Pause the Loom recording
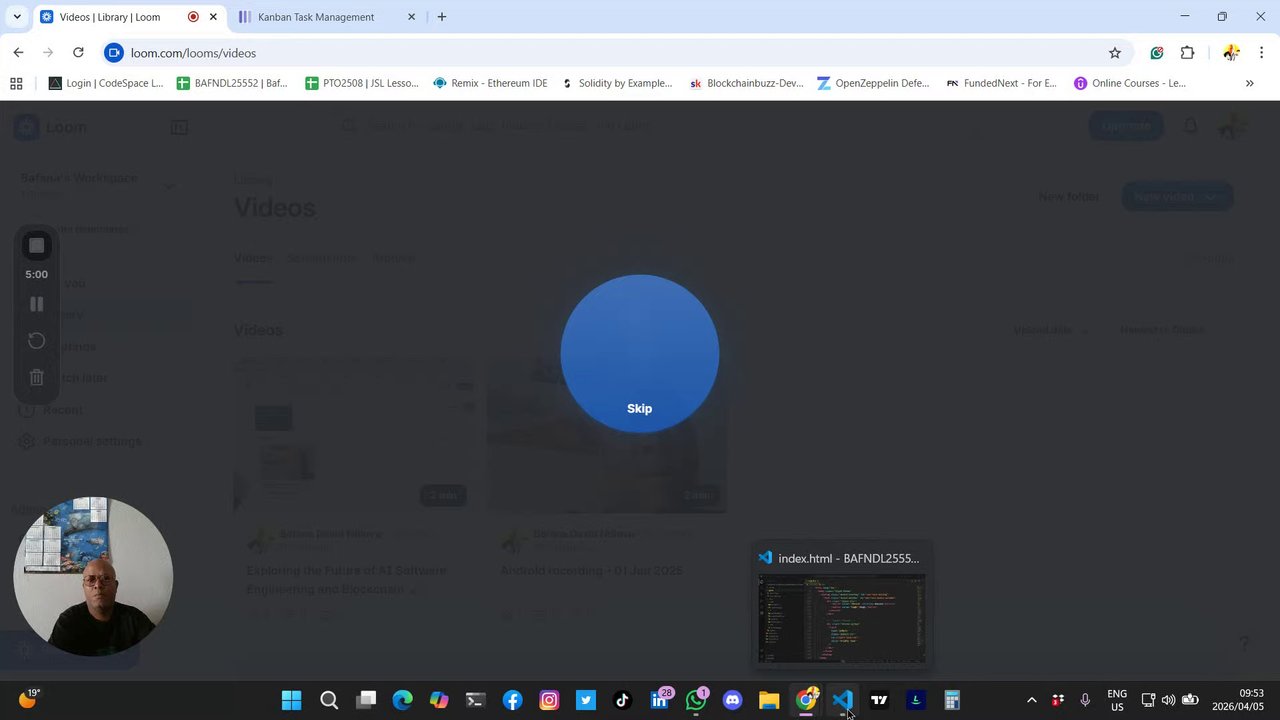 [x=36, y=304]
